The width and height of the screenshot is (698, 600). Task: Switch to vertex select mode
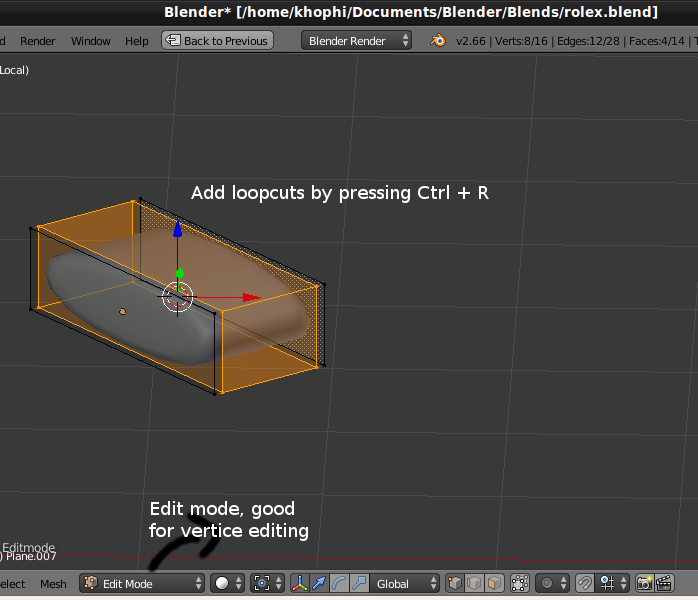[455, 584]
